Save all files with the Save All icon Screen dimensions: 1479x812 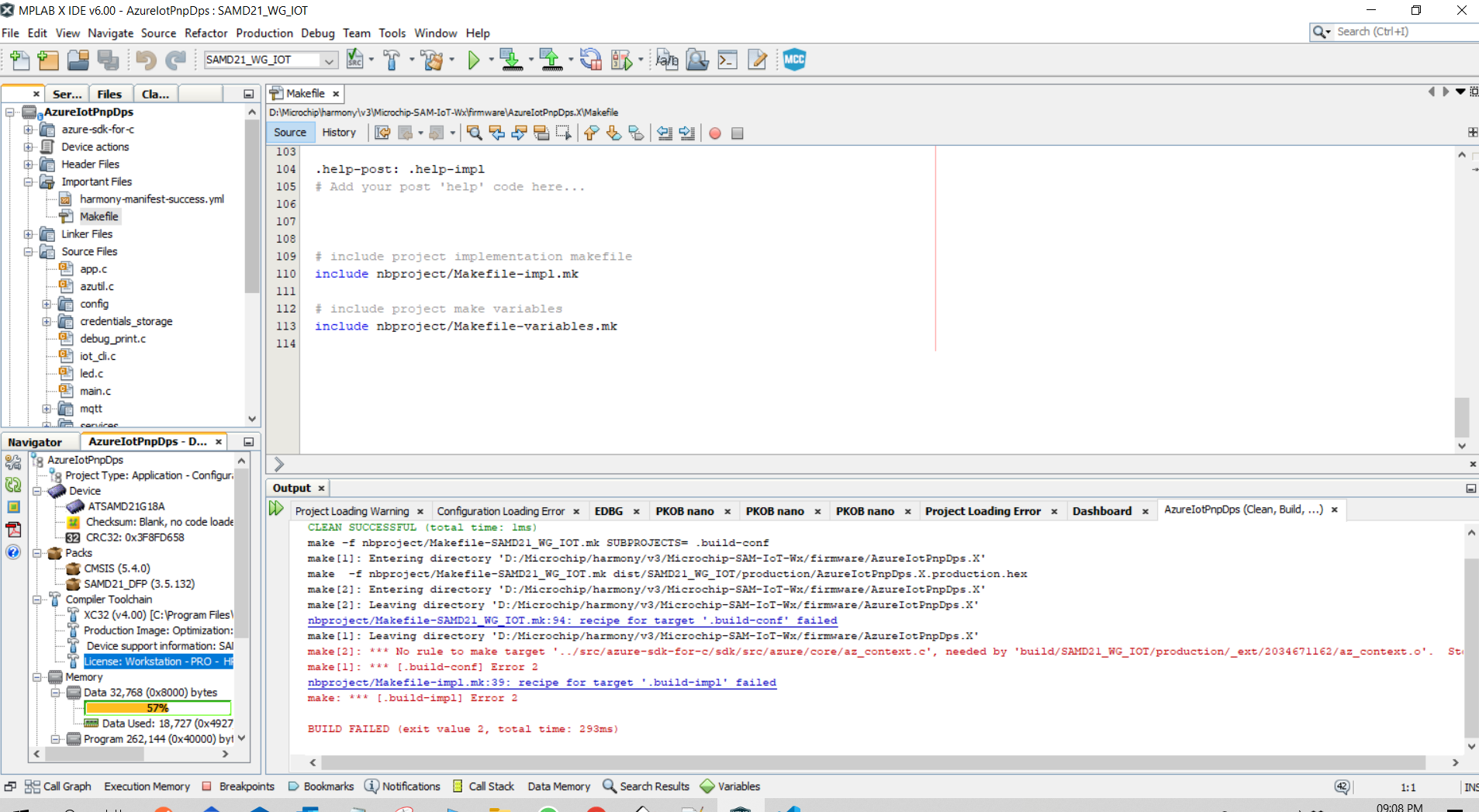[x=109, y=60]
